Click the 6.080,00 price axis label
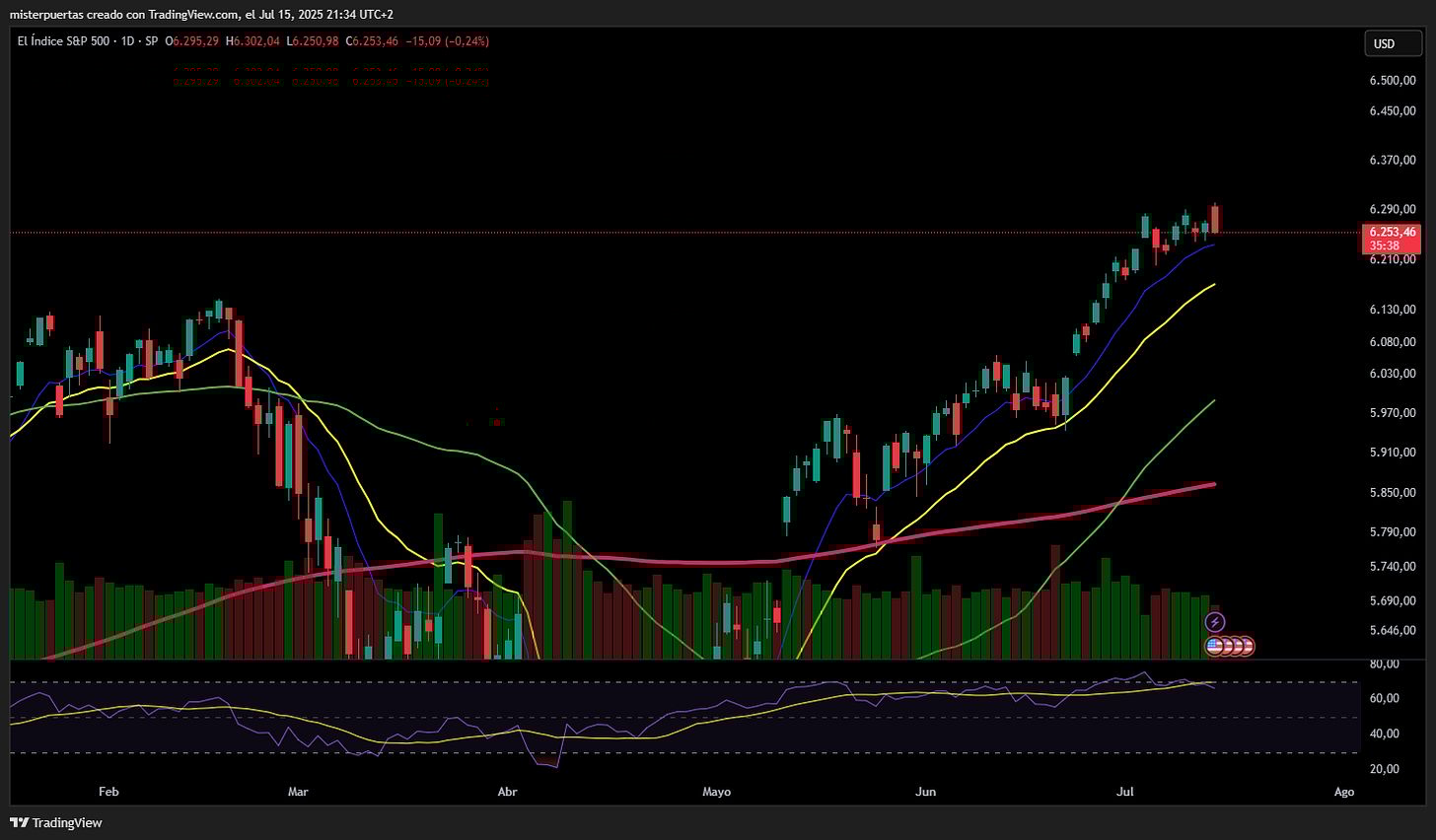The image size is (1436, 840). [x=1393, y=342]
